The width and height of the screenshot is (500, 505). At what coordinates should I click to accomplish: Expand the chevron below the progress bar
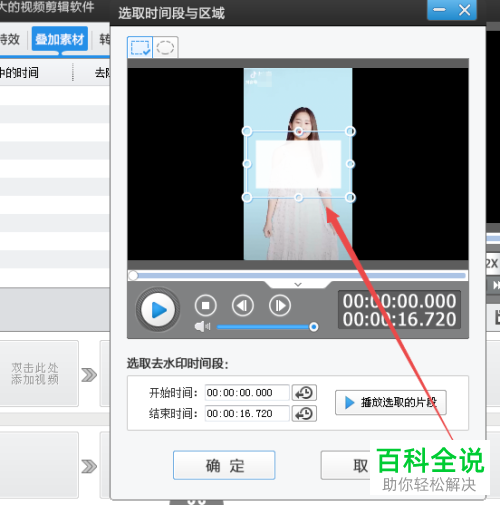tap(298, 284)
